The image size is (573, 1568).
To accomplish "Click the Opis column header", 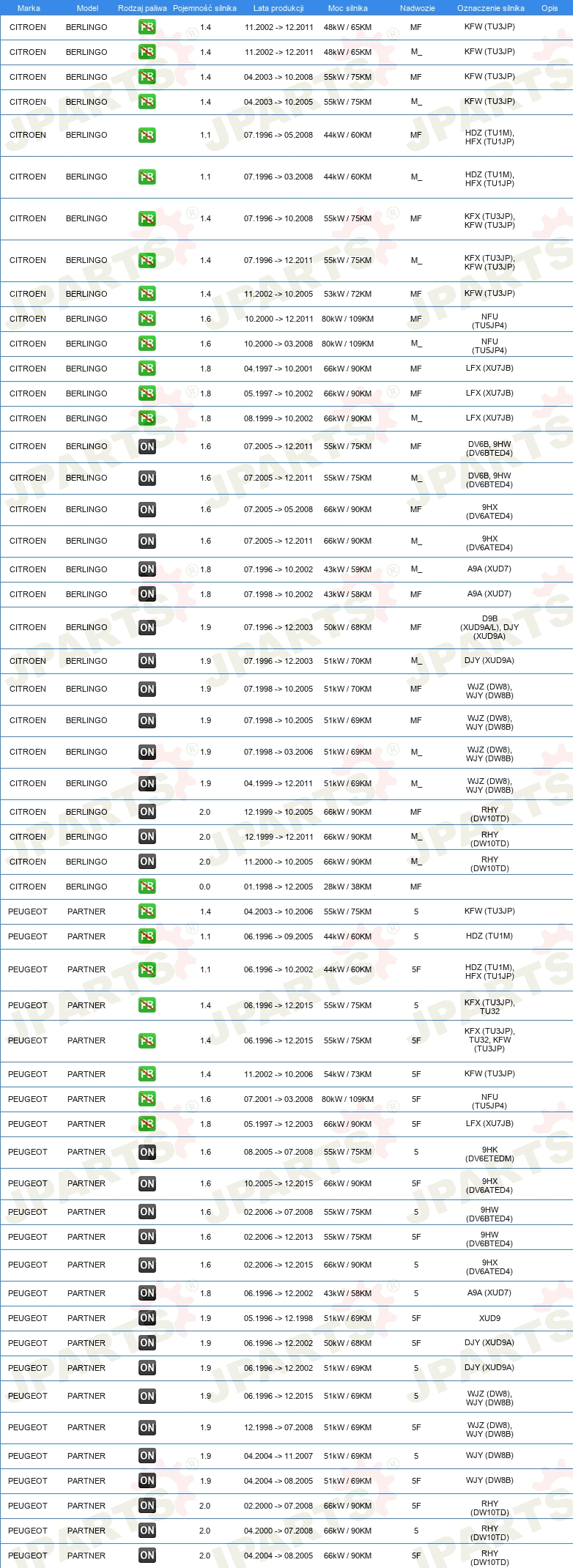I will 550,8.
